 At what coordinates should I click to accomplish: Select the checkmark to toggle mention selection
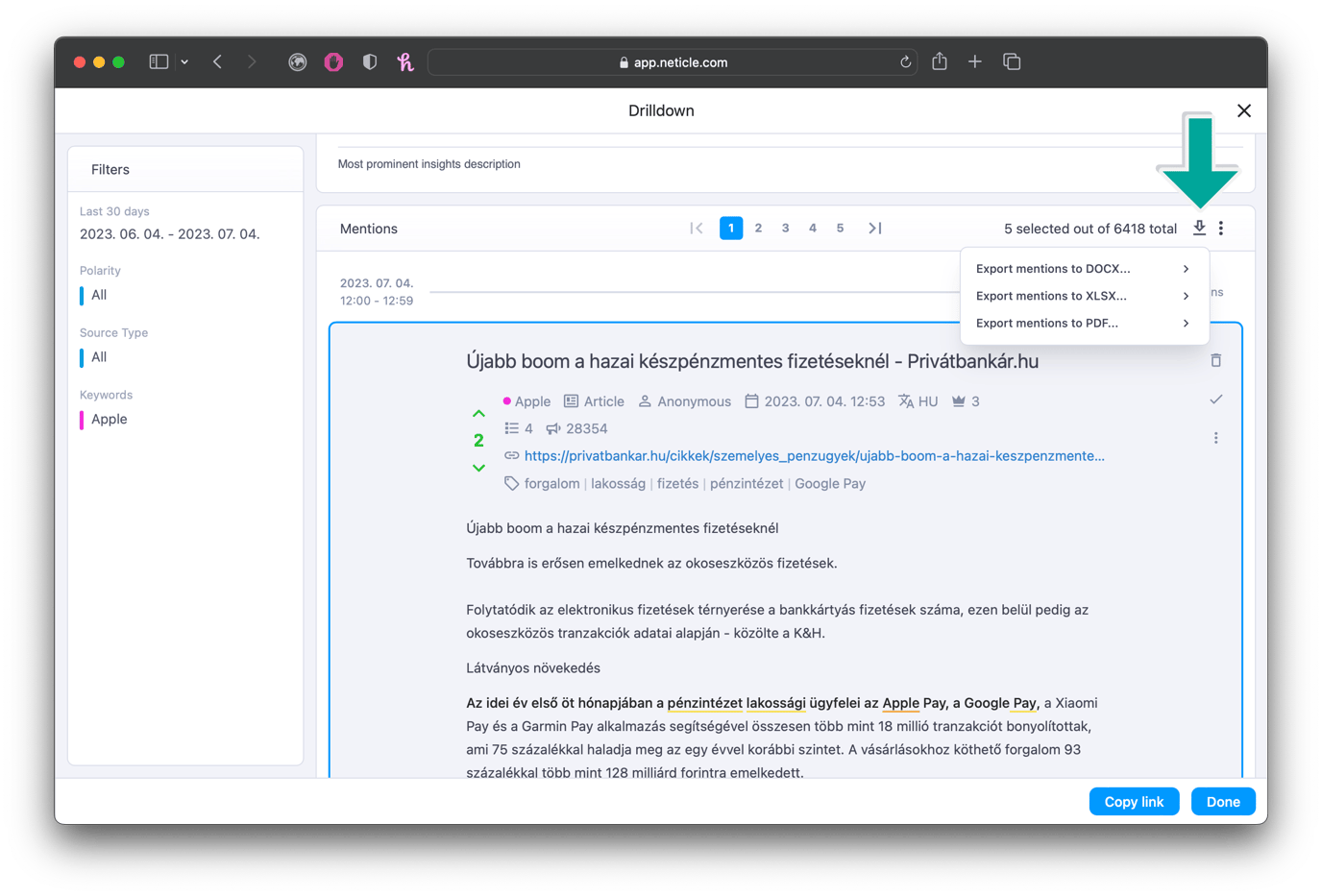(1216, 400)
